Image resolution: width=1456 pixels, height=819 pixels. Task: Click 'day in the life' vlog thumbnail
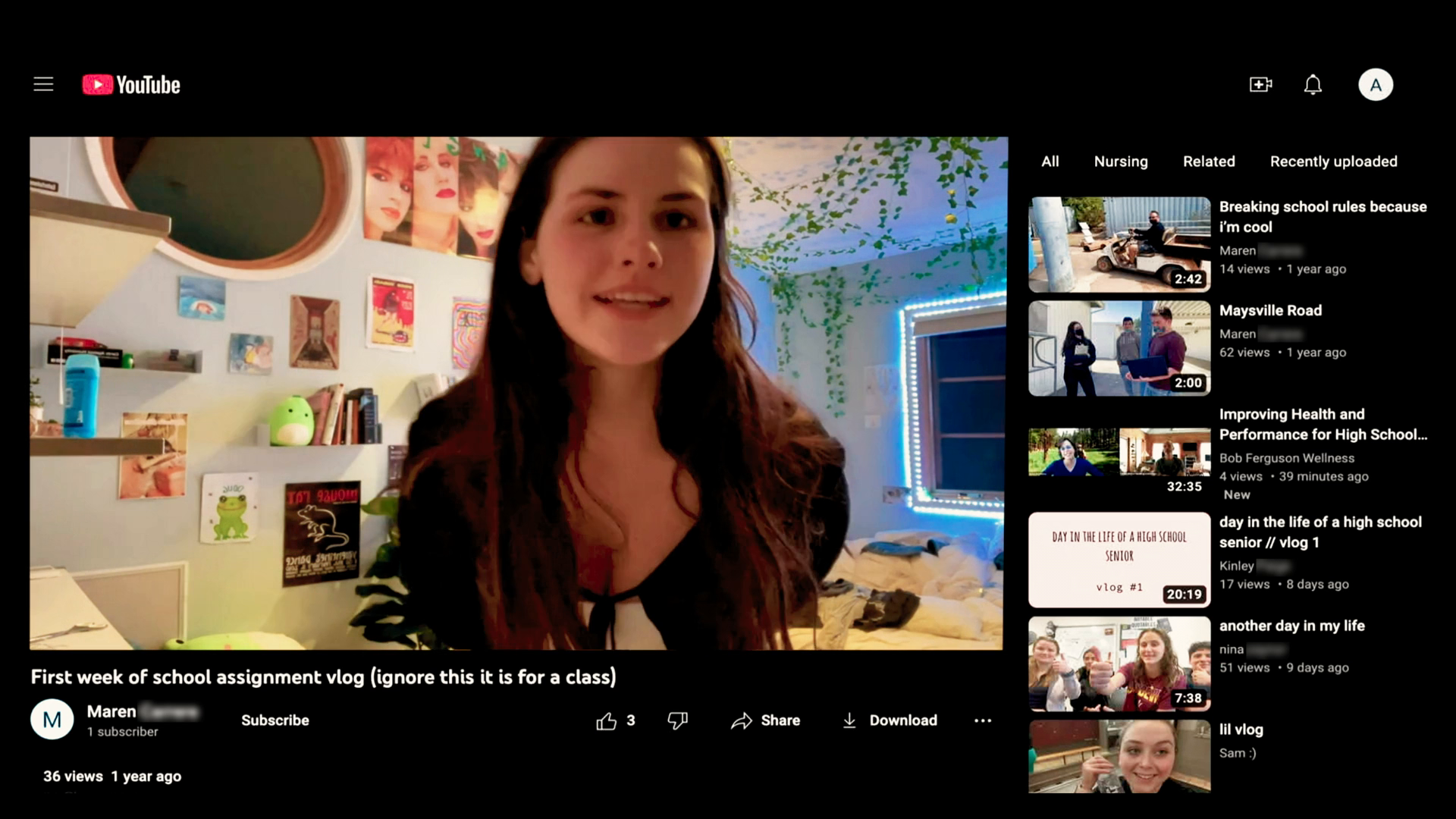[x=1119, y=560]
